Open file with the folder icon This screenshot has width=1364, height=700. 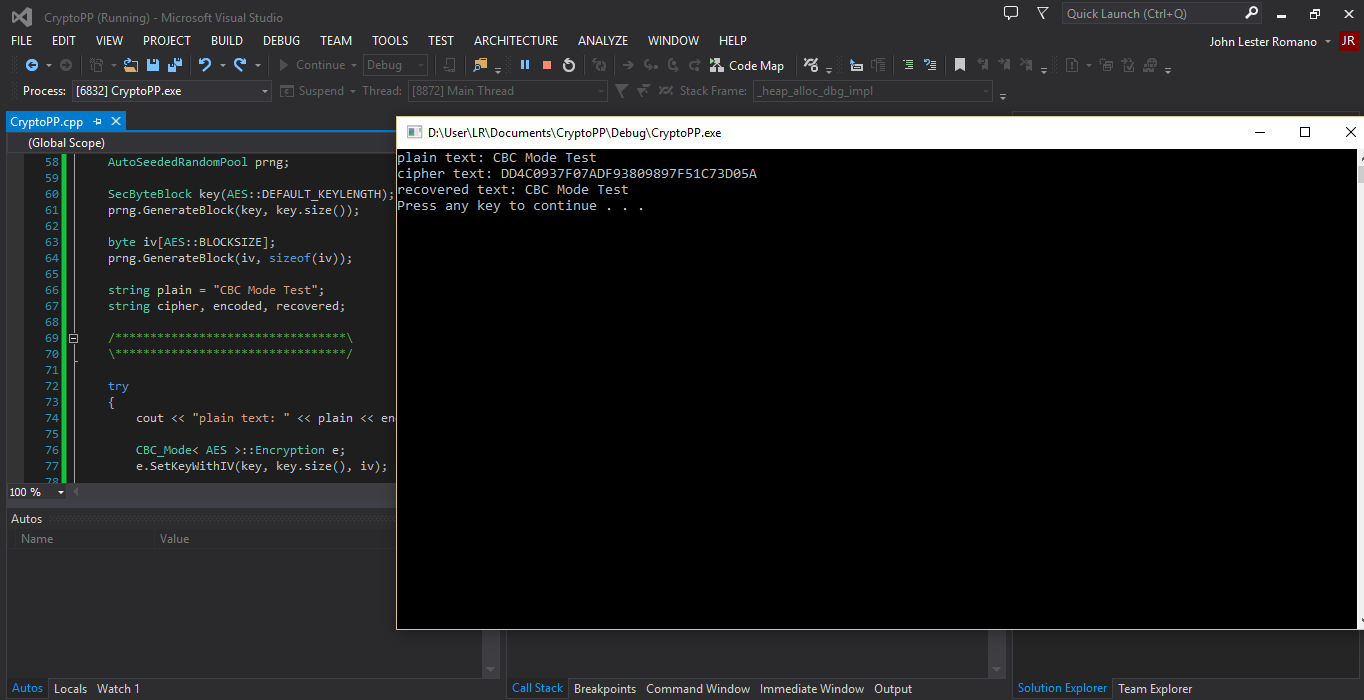pyautogui.click(x=131, y=65)
